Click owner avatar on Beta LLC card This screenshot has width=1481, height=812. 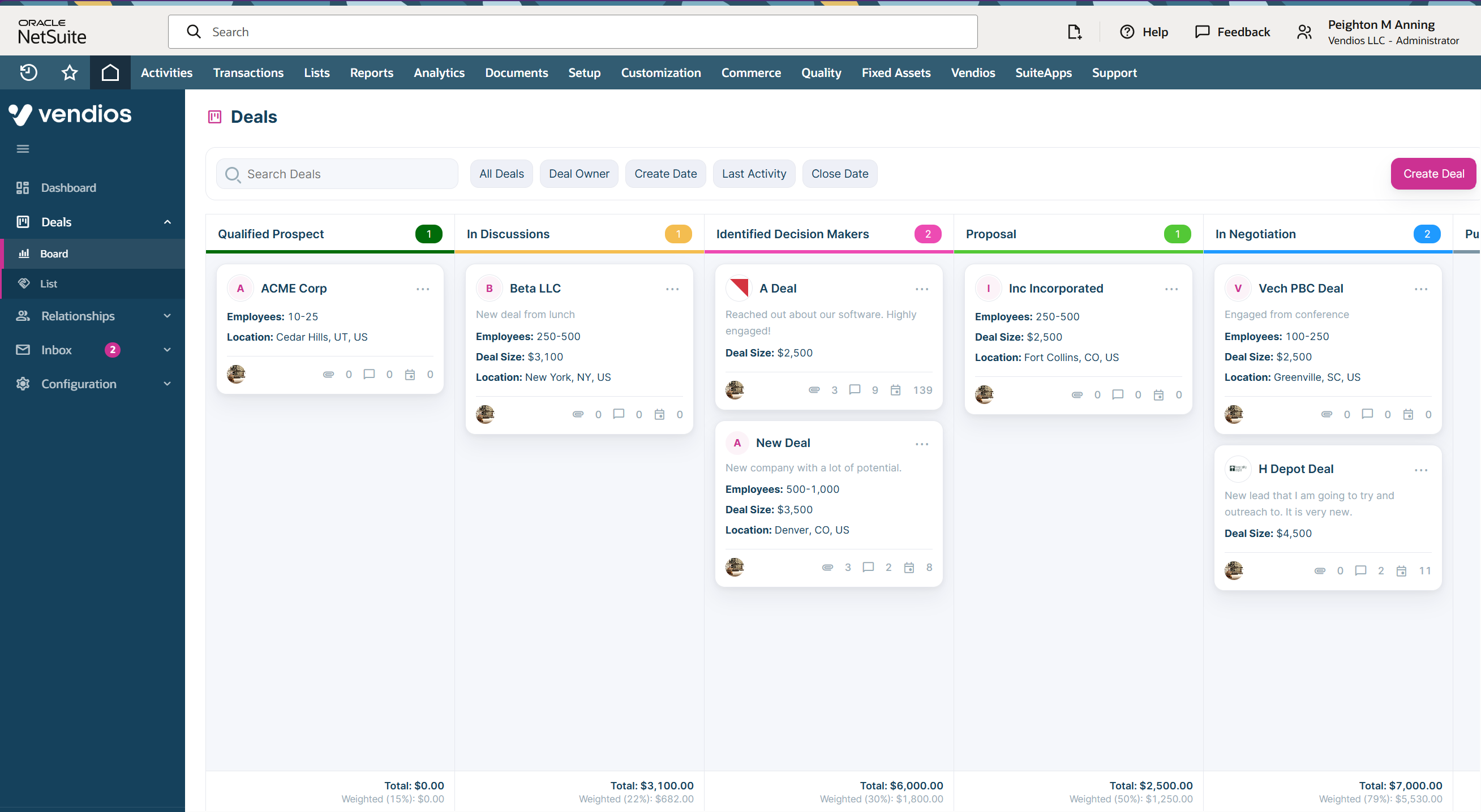coord(485,414)
